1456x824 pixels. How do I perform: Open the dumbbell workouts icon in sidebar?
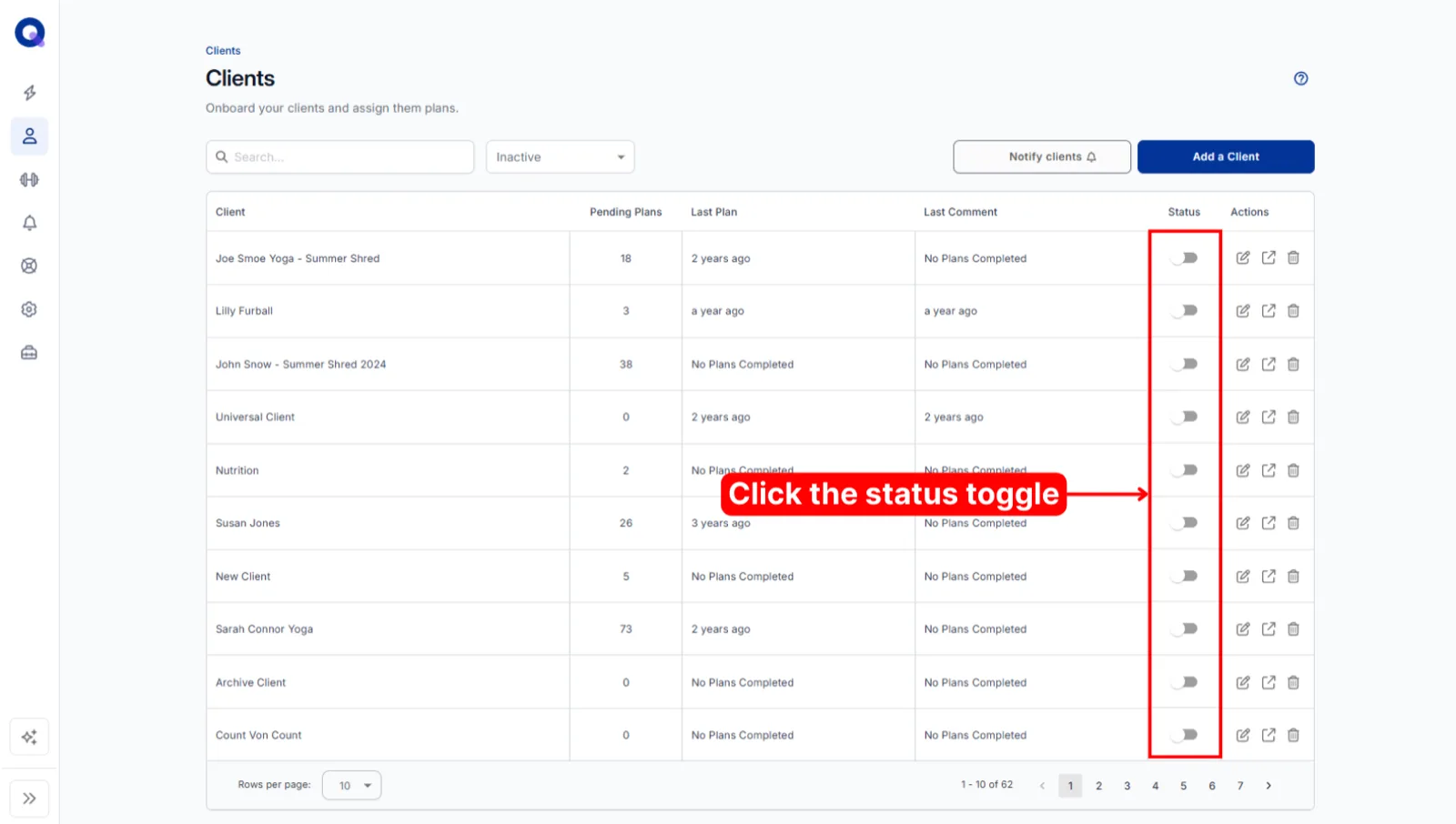click(x=29, y=180)
